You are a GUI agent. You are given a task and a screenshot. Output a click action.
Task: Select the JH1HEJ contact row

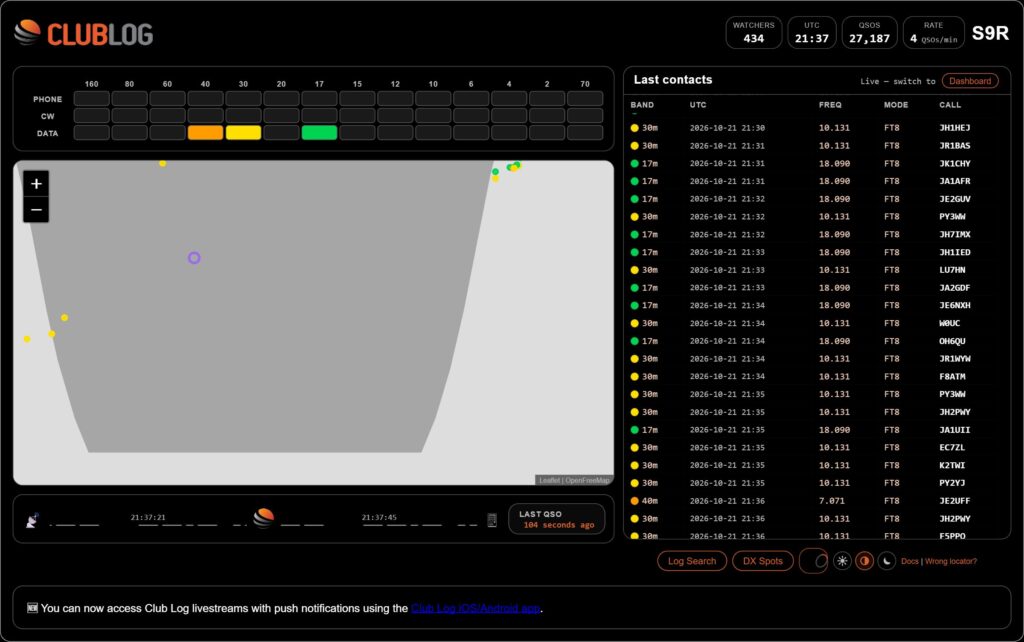816,128
